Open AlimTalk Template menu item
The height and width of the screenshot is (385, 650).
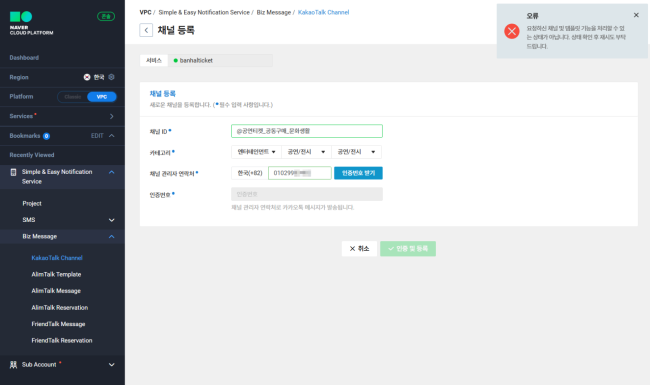56,274
